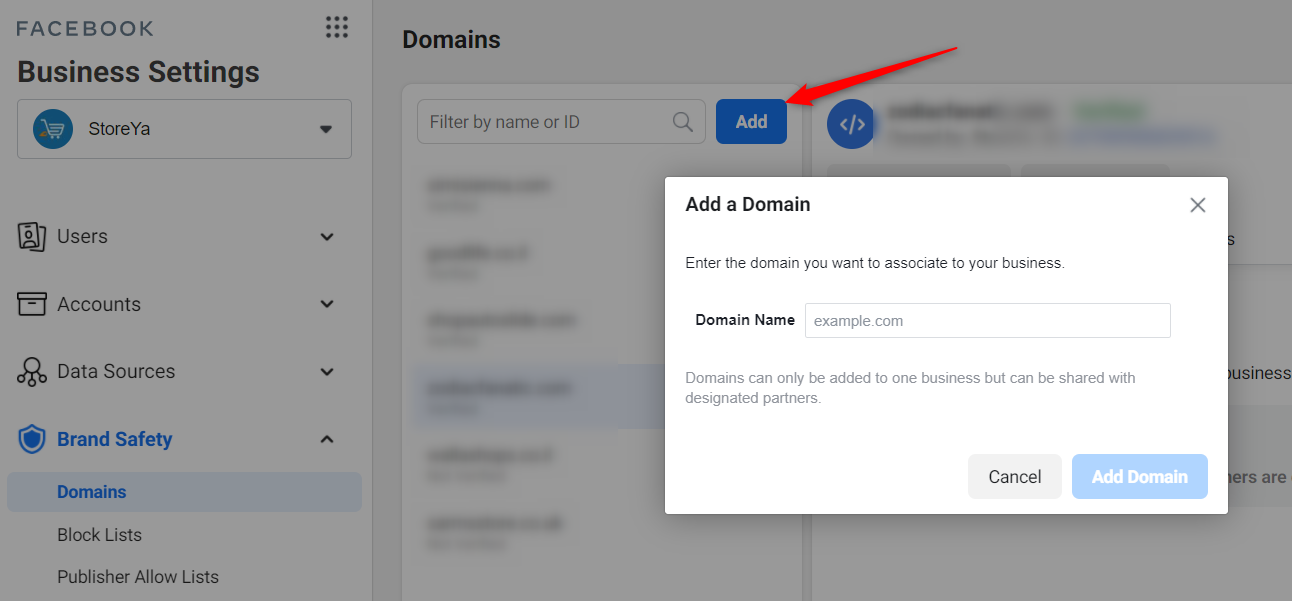
Task: Expand the Users section chevron
Action: 326,237
